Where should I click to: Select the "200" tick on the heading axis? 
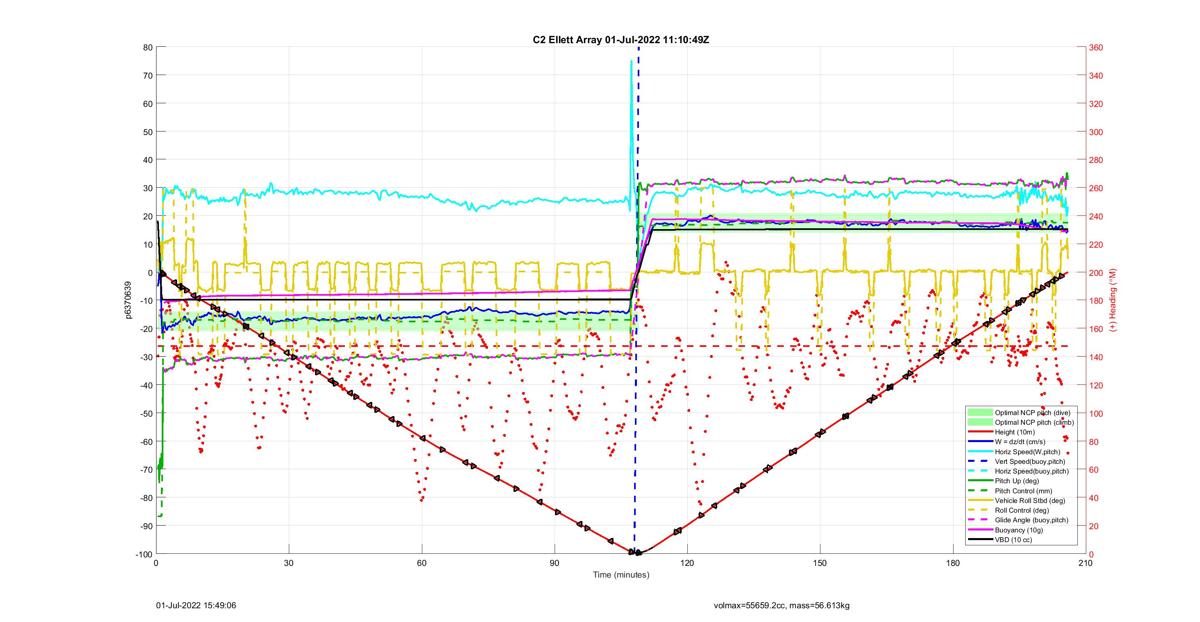pos(1098,272)
